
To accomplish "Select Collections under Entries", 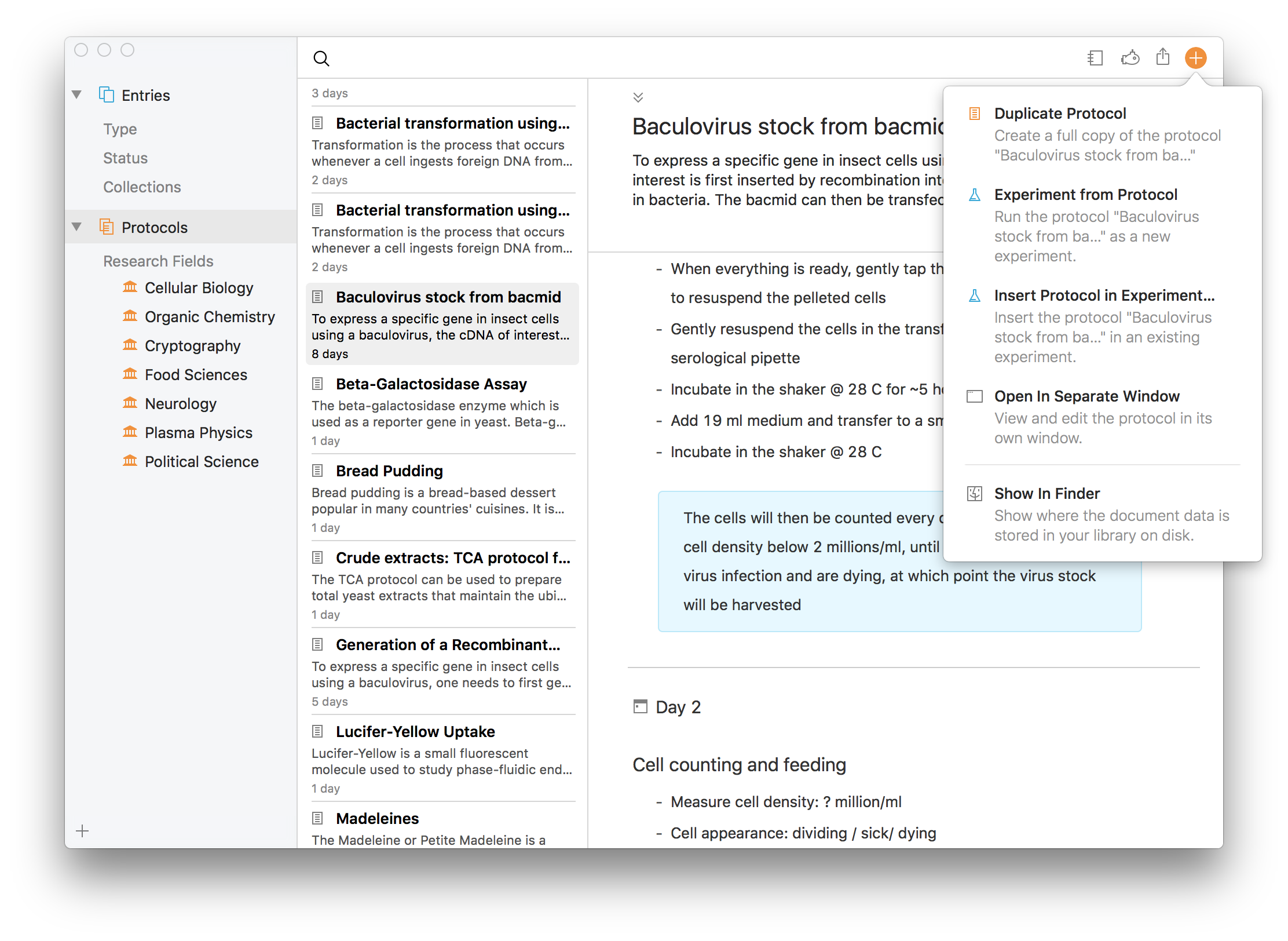I will point(142,187).
